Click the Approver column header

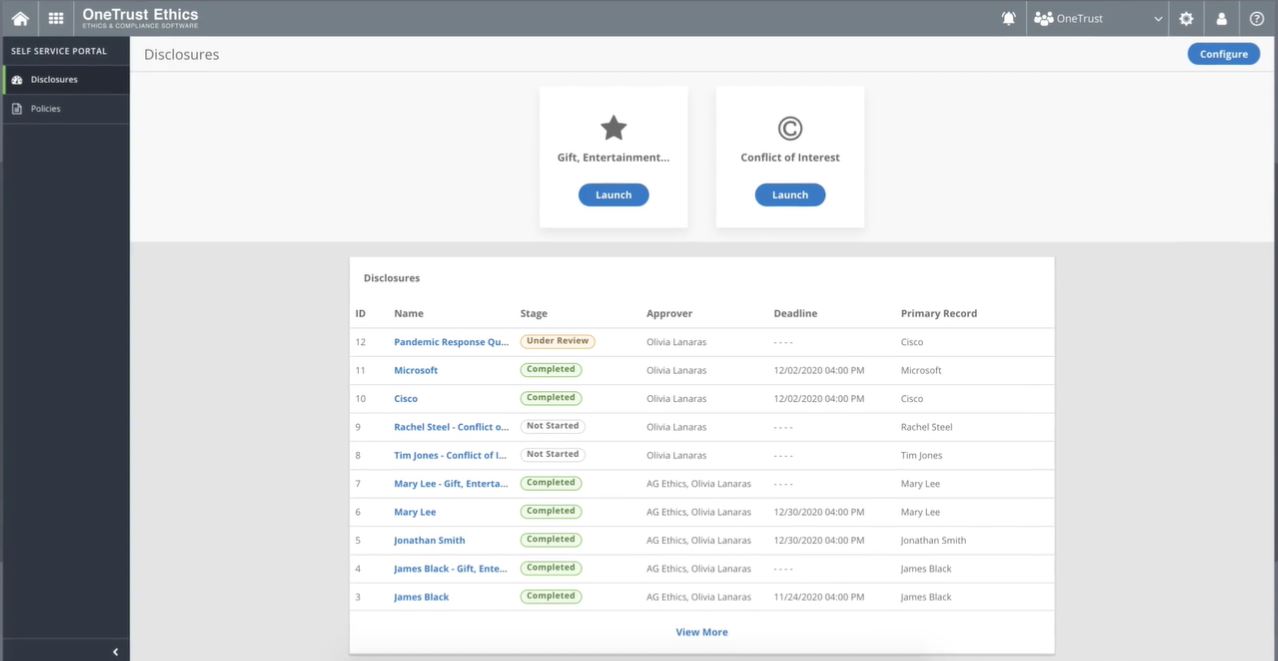point(669,313)
